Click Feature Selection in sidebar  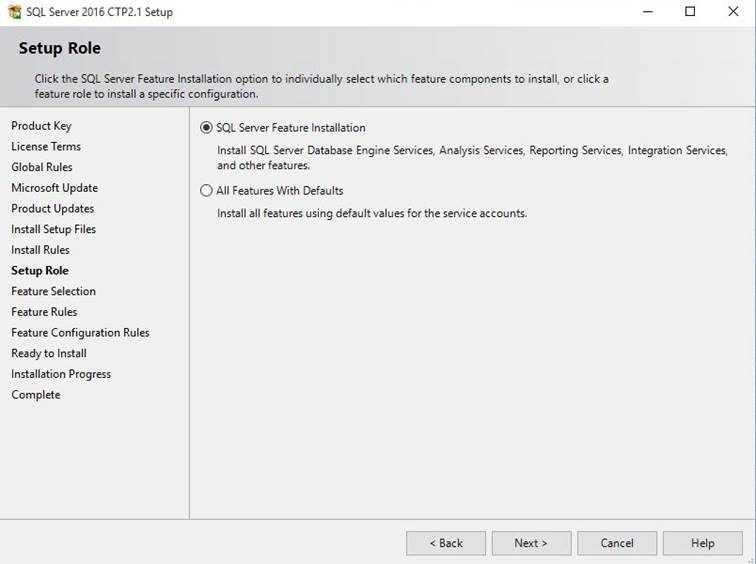tap(54, 292)
